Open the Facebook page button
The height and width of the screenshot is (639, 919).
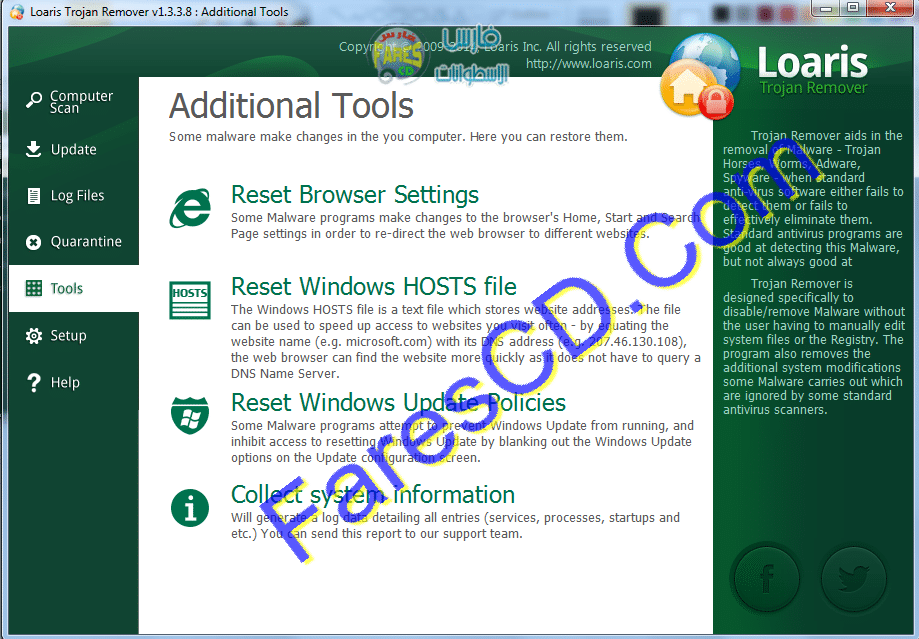coord(767,578)
